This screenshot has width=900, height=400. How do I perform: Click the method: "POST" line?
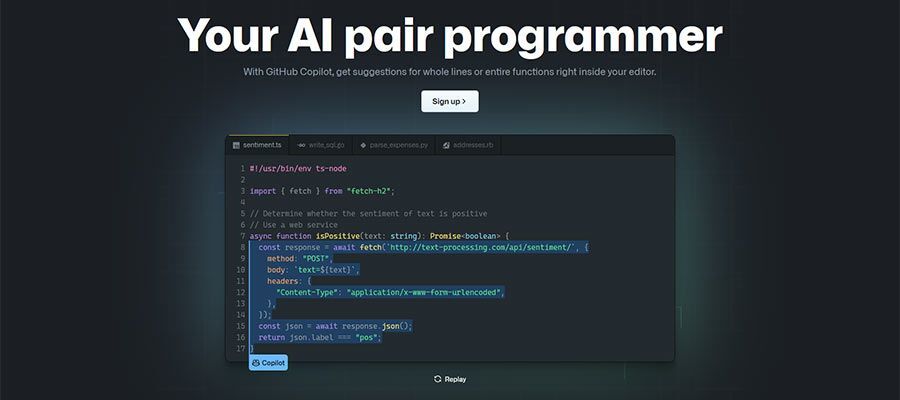click(x=300, y=259)
